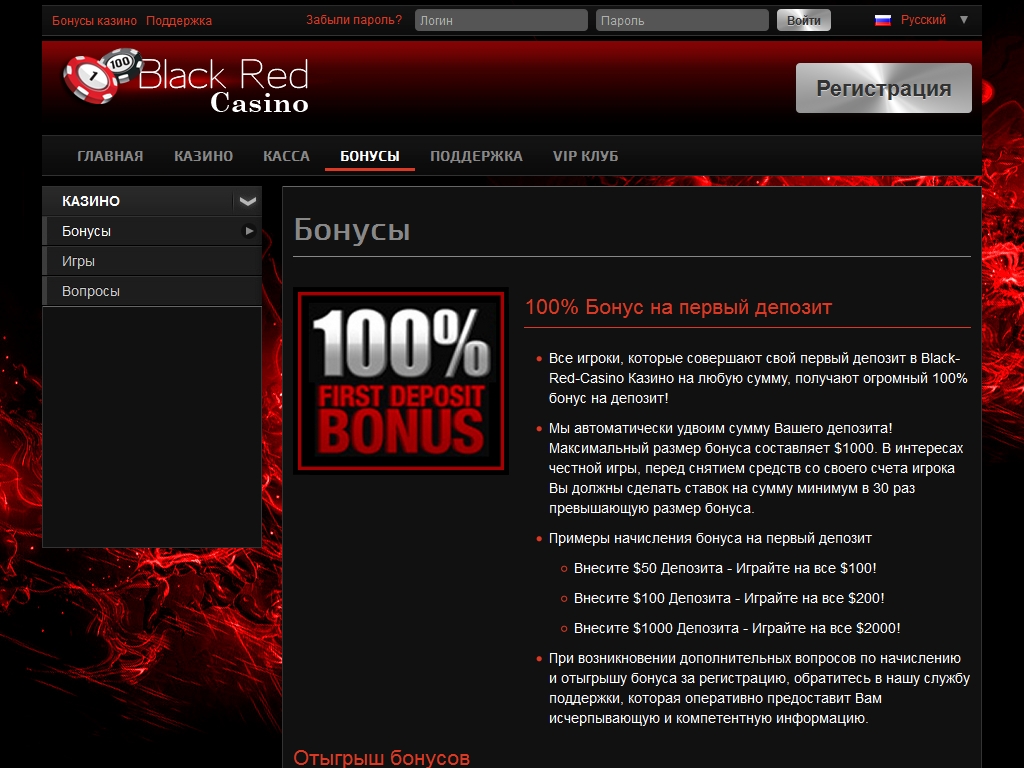Image resolution: width=1024 pixels, height=768 pixels.
Task: Switch to the КАЗИНО navigation tab
Action: (x=203, y=156)
